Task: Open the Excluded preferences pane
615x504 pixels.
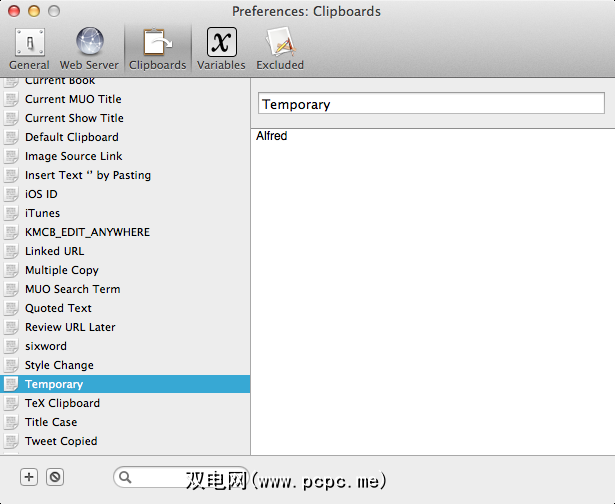Action: 280,49
